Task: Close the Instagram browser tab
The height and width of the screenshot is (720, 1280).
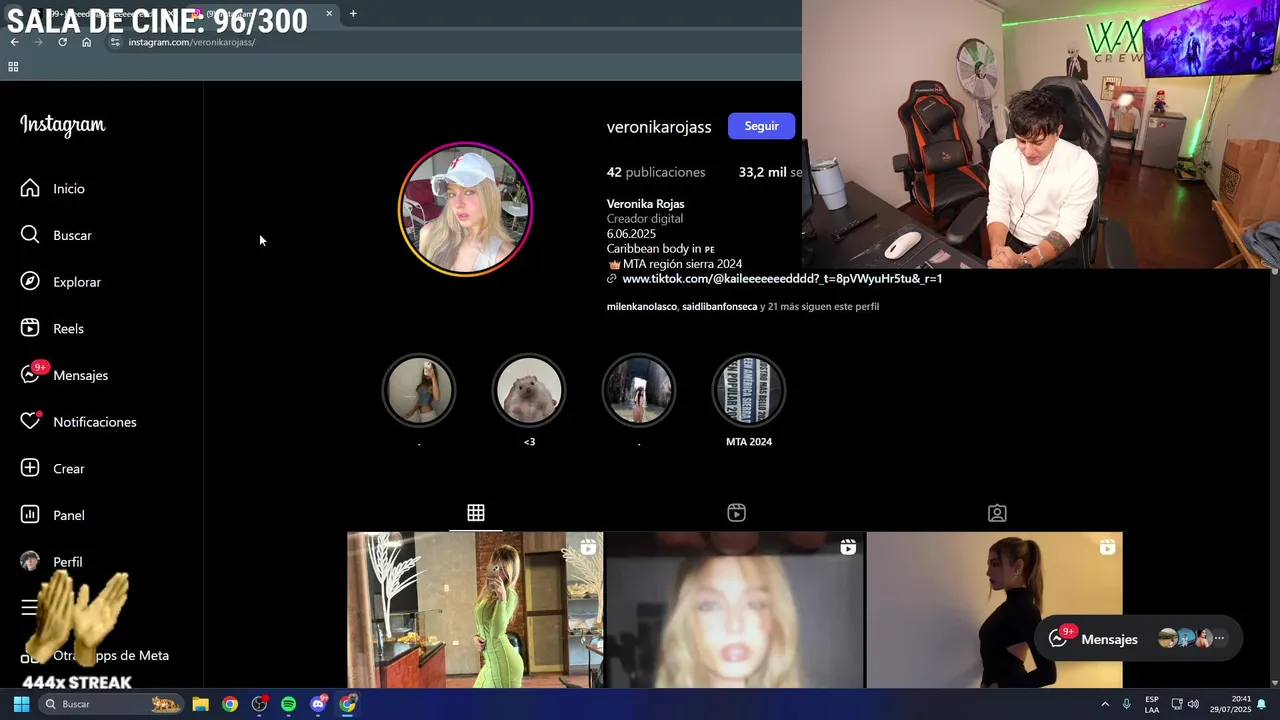Action: [x=329, y=13]
